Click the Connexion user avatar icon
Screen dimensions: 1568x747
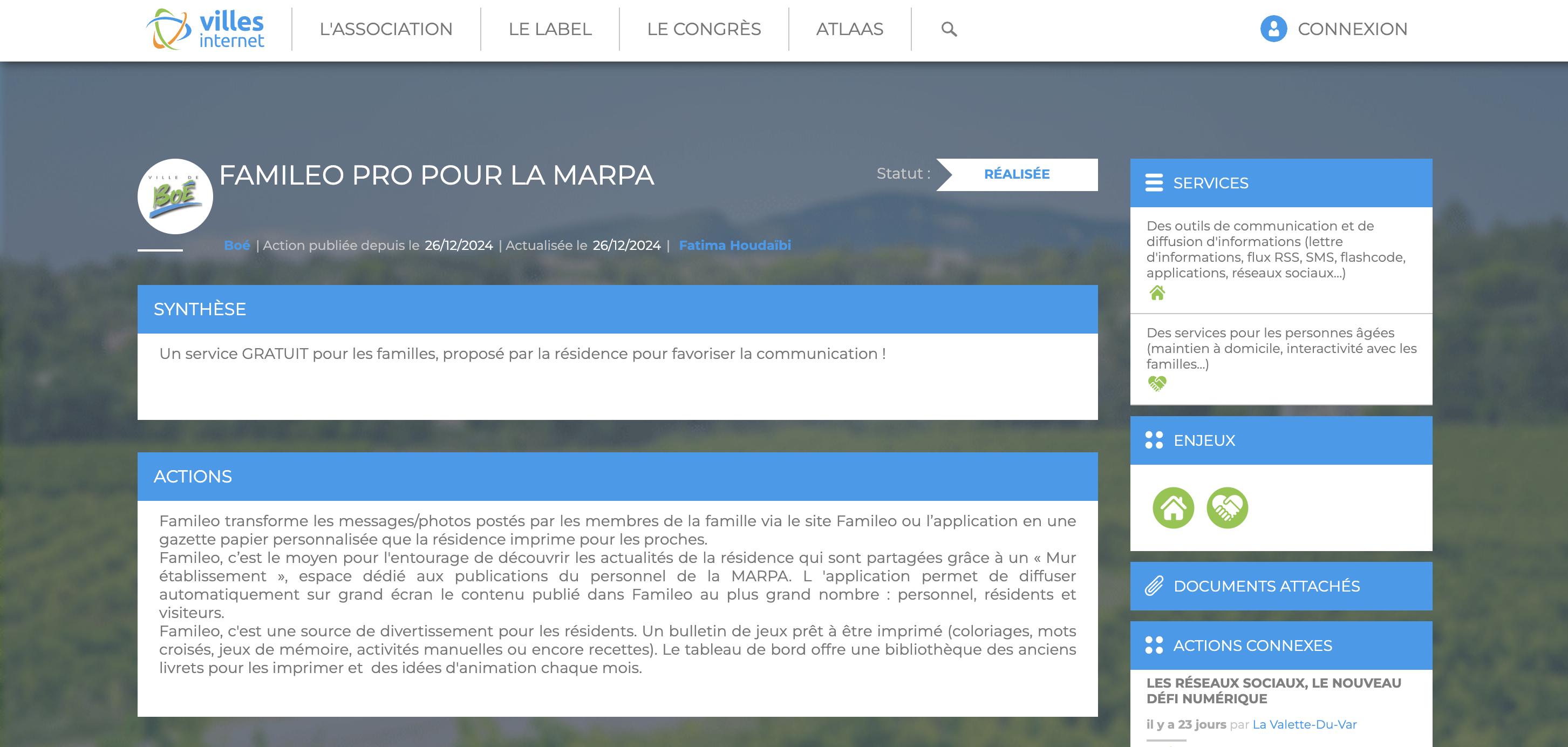(x=1273, y=29)
